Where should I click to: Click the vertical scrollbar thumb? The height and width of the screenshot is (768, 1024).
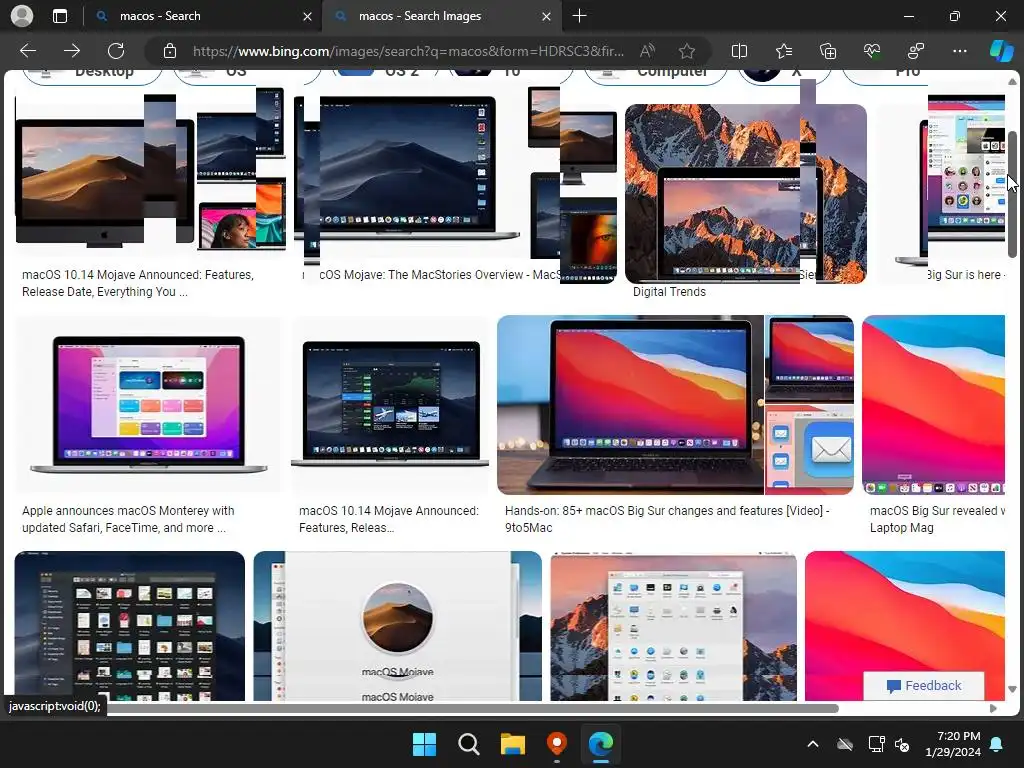[x=1012, y=194]
